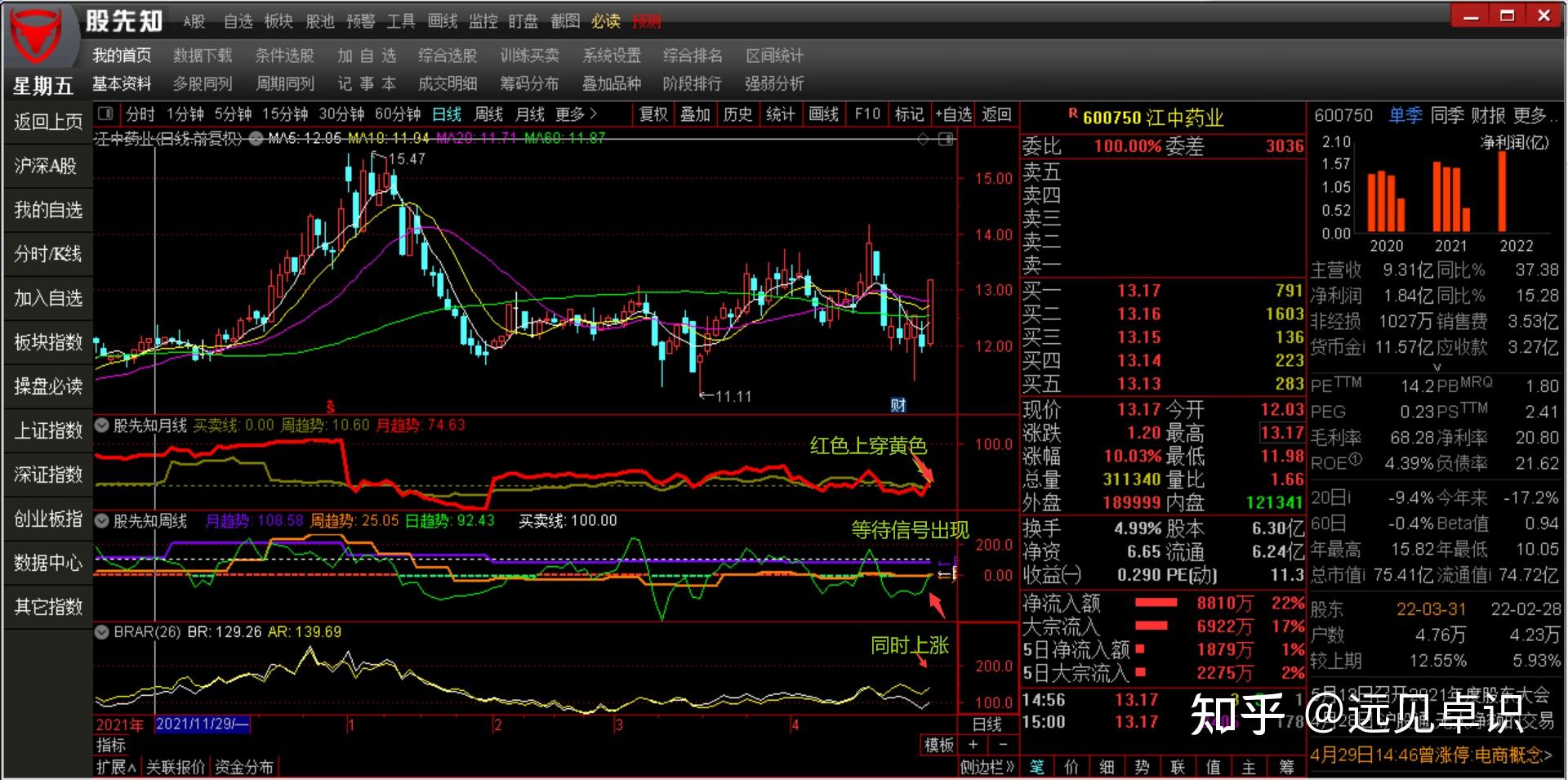Click the 2021/11/29 date field

[x=203, y=724]
